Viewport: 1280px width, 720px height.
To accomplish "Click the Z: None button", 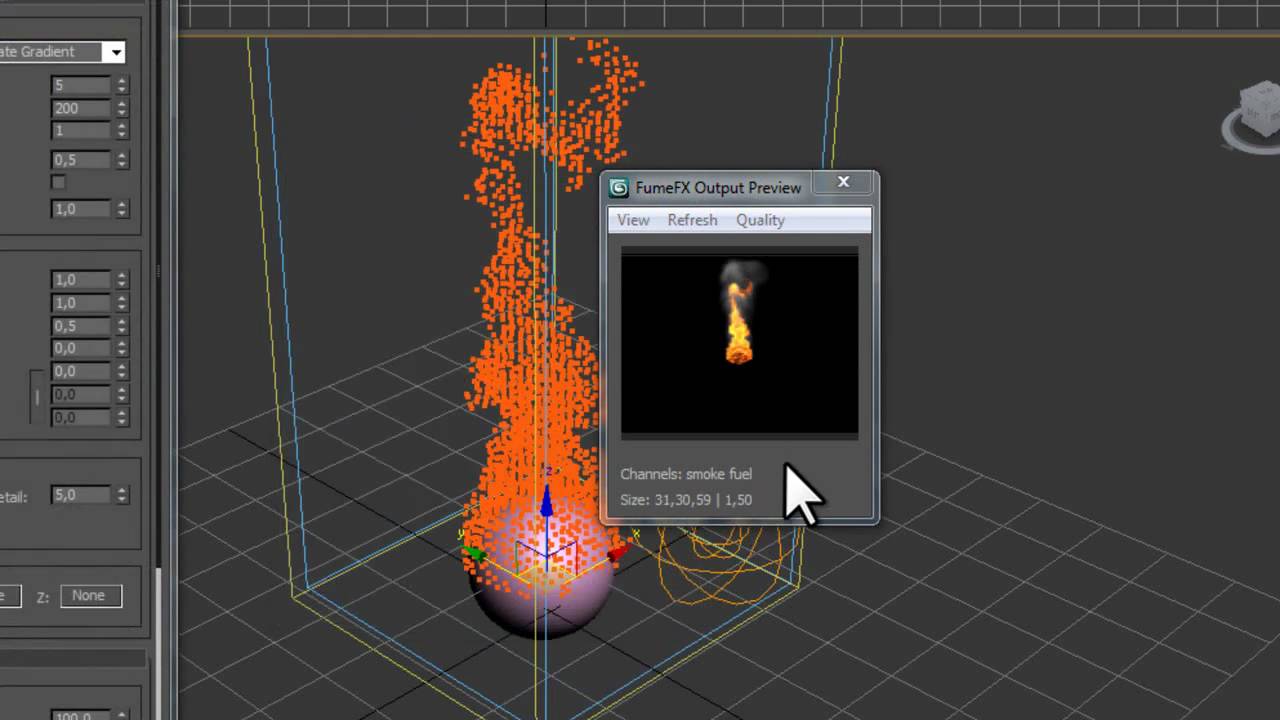I will (91, 596).
